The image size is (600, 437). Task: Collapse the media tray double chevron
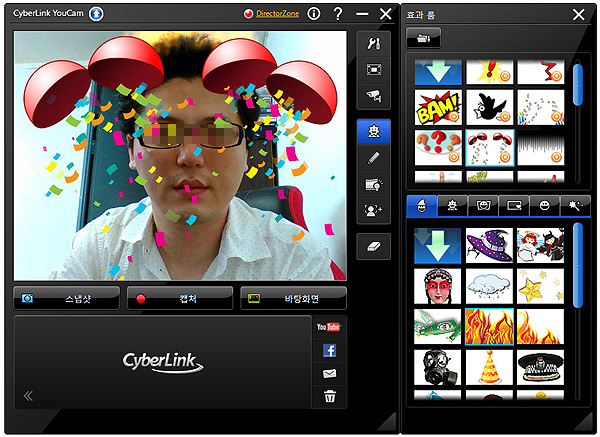click(28, 396)
